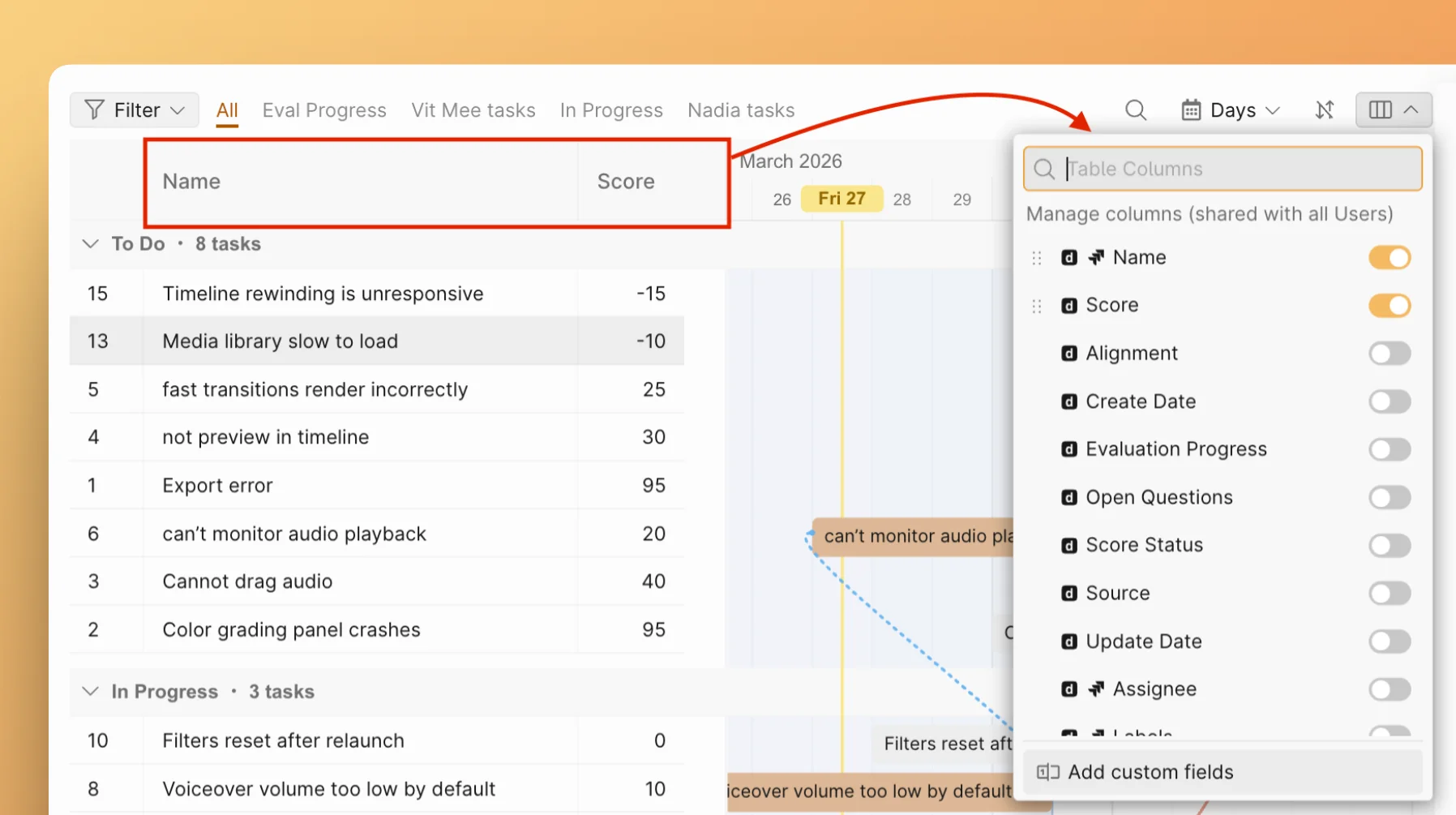Click the Fri 27 date marker
The width and height of the screenshot is (1456, 815).
click(841, 199)
